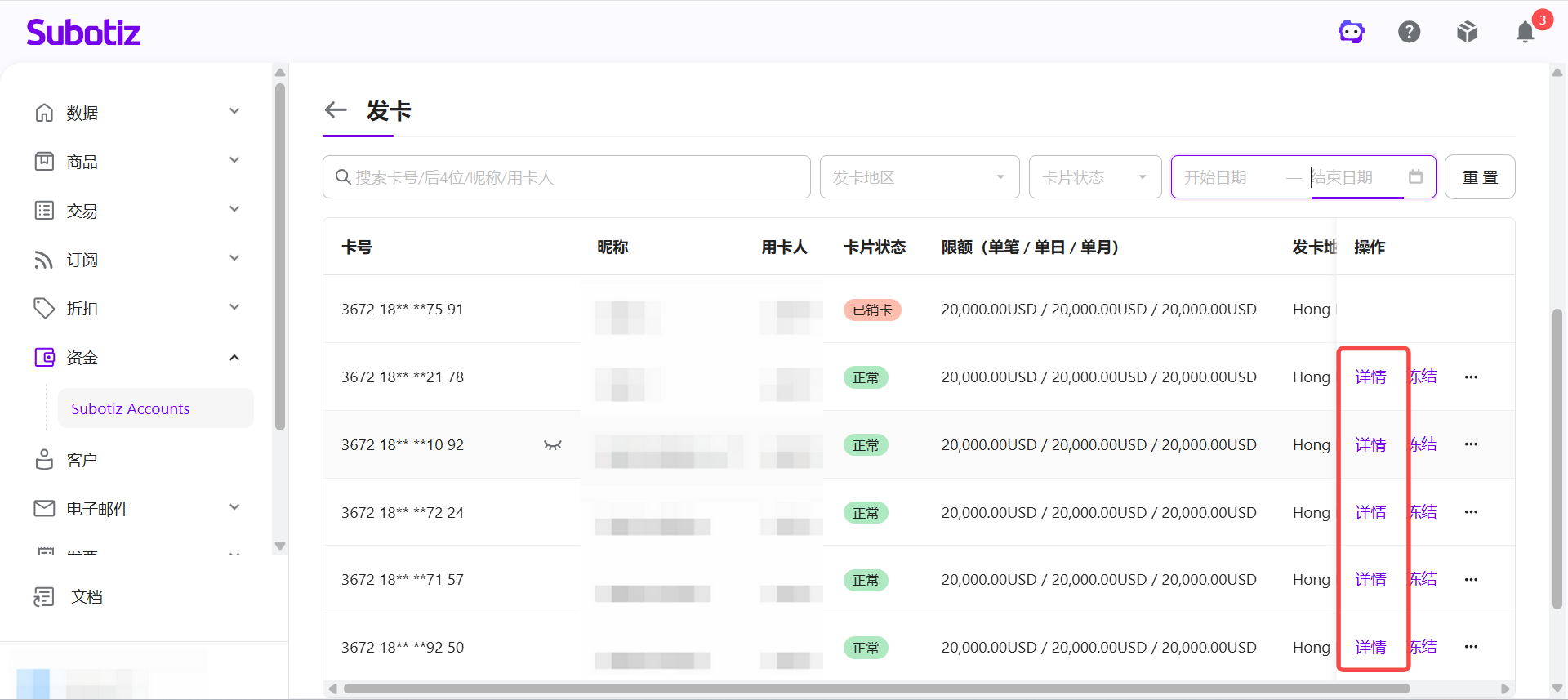Click the 结束日期 end date field
This screenshot has width=1568, height=700.
click(1356, 177)
